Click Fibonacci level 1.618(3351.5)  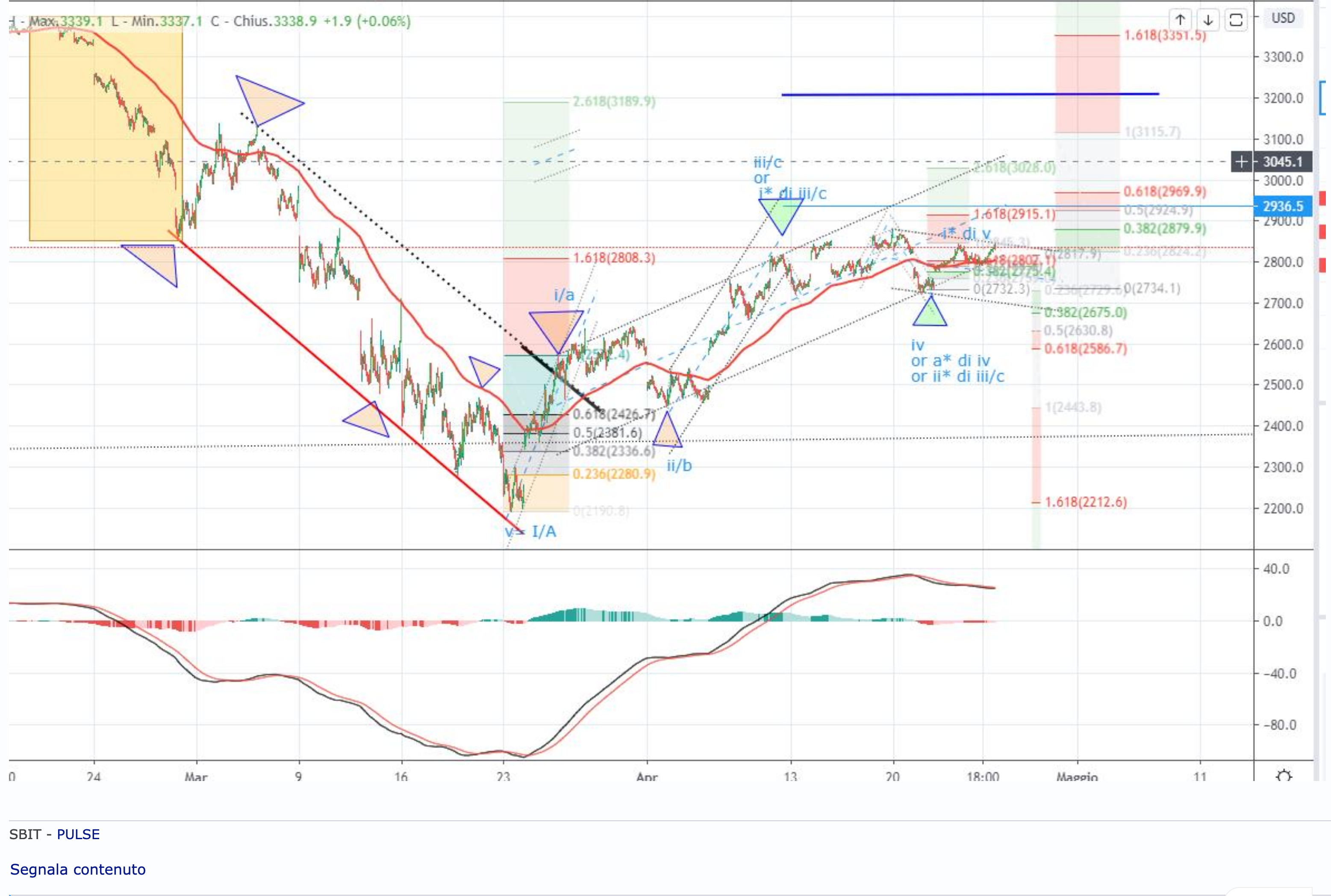click(x=1165, y=35)
